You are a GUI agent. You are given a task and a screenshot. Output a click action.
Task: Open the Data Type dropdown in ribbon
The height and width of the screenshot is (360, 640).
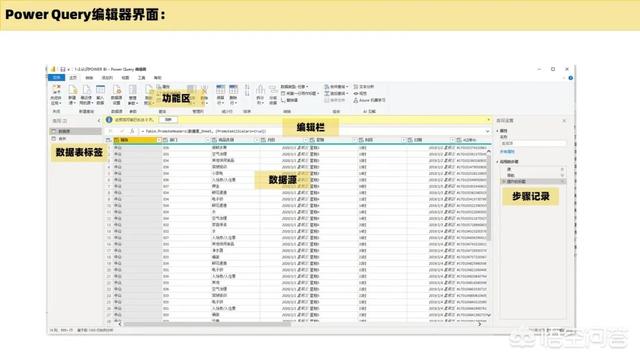(295, 87)
